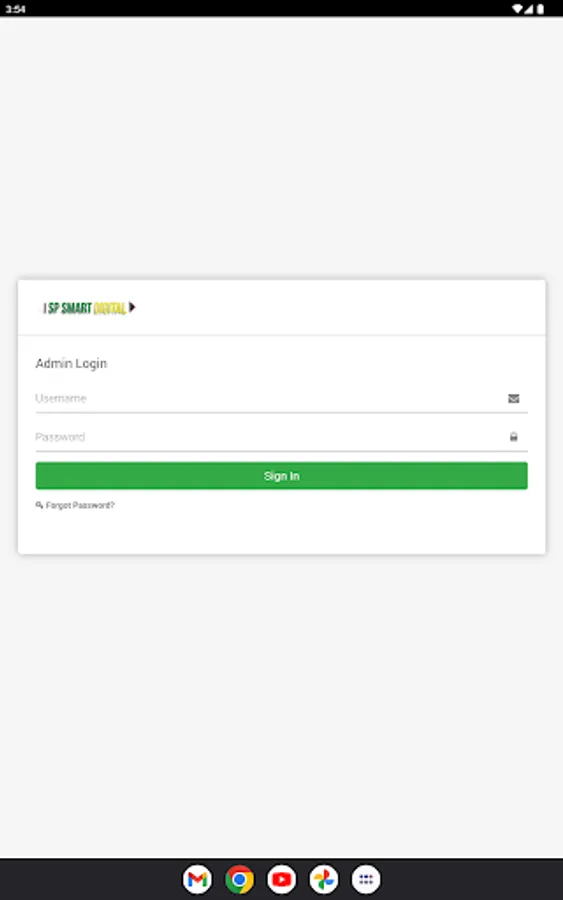Open the Forgot Password? link
This screenshot has width=563, height=900.
point(80,505)
